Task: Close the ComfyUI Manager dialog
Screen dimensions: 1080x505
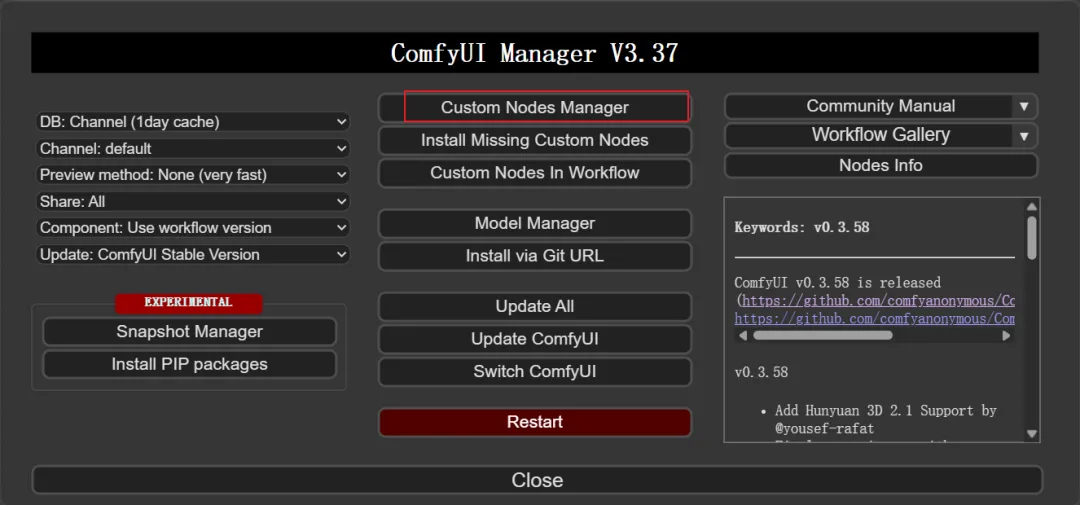Action: 537,480
